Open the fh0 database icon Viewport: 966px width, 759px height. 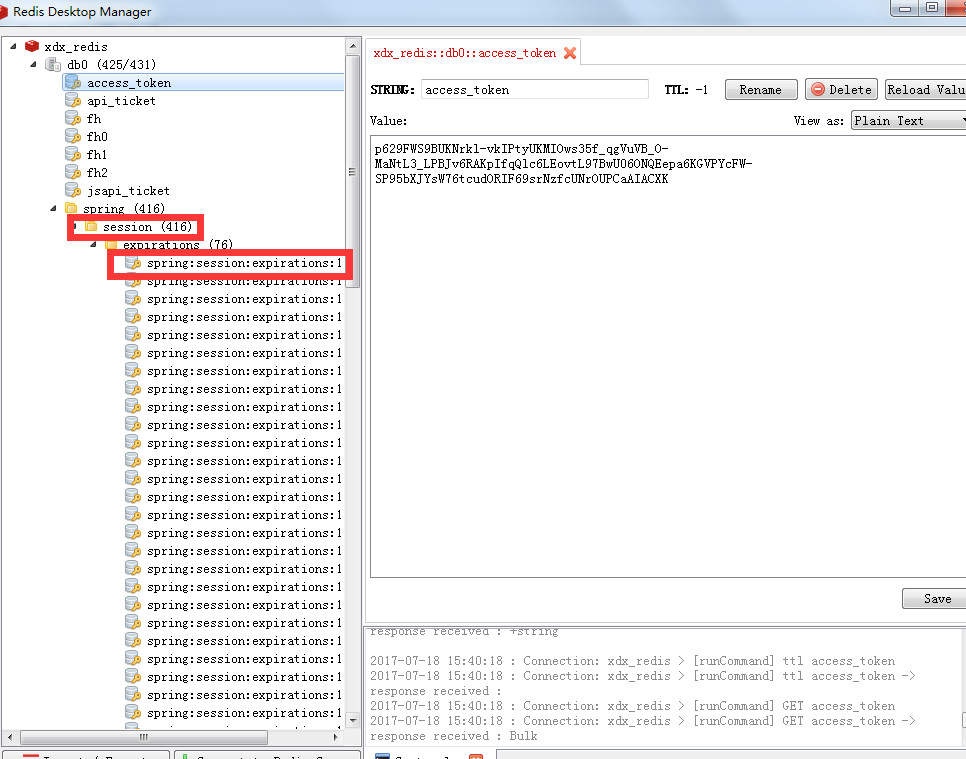(71, 136)
